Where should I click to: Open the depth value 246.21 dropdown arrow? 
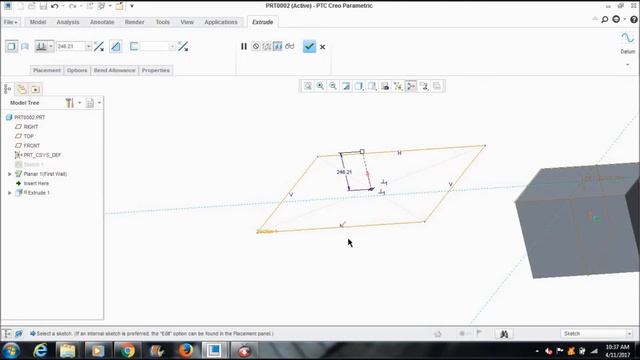coord(88,47)
